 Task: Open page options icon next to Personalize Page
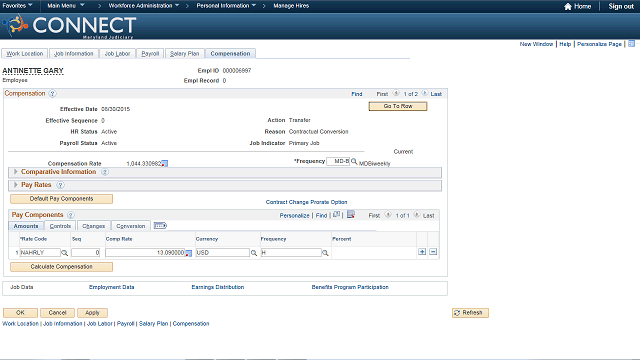click(x=631, y=44)
